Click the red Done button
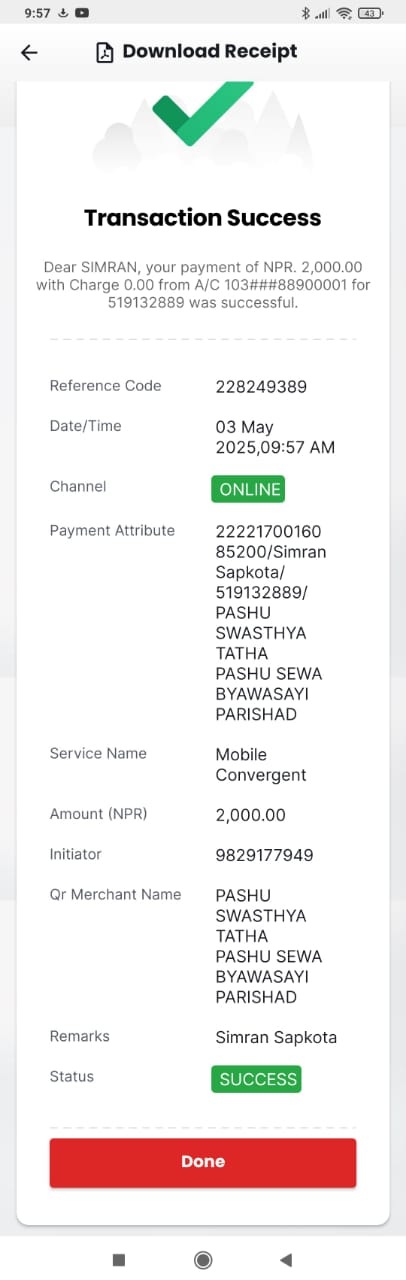 (x=203, y=1162)
